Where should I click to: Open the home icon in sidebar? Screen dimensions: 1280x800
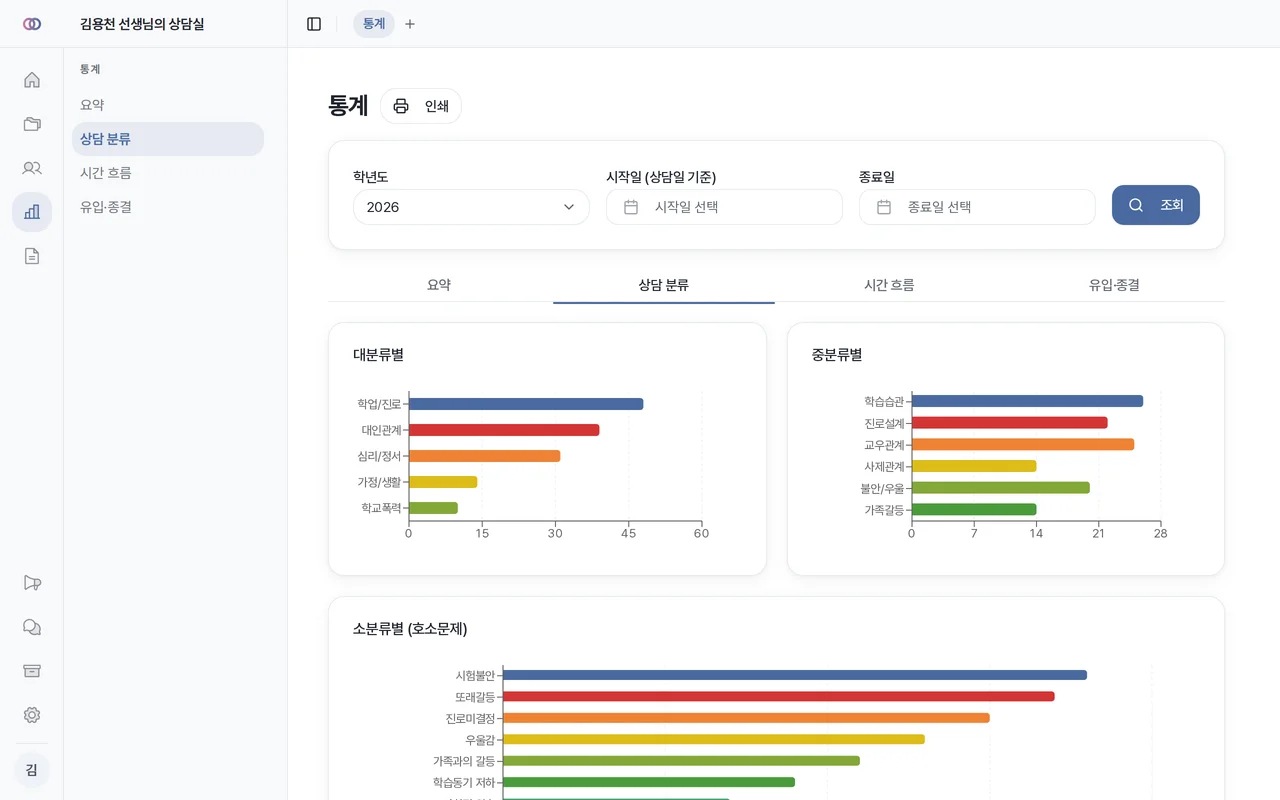(x=32, y=80)
